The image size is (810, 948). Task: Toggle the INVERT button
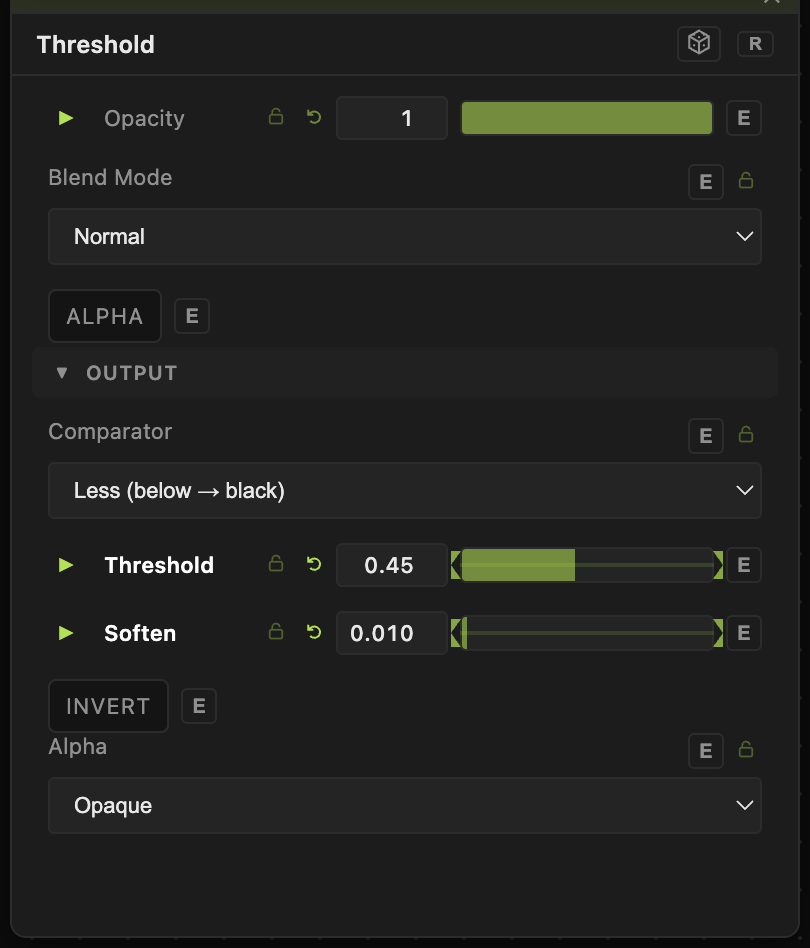[108, 706]
